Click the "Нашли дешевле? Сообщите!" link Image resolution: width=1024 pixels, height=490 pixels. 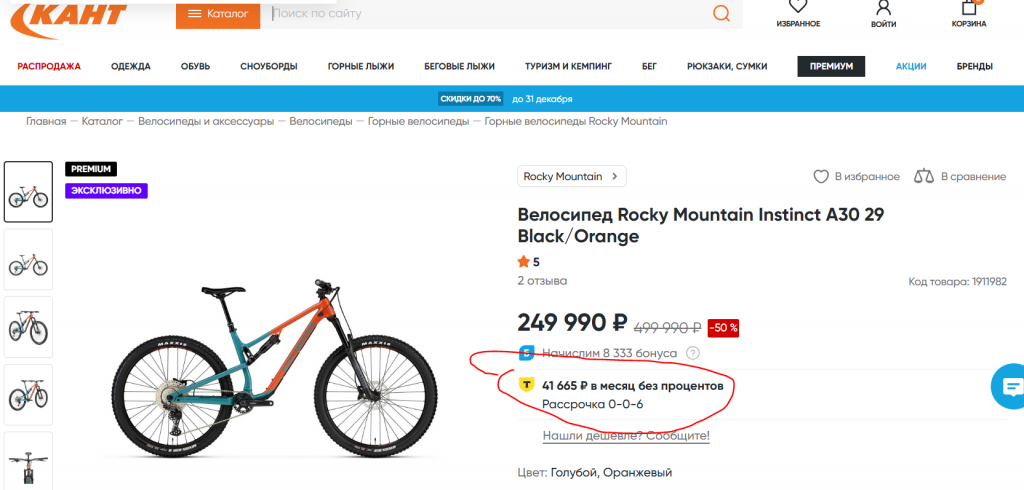[x=626, y=436]
